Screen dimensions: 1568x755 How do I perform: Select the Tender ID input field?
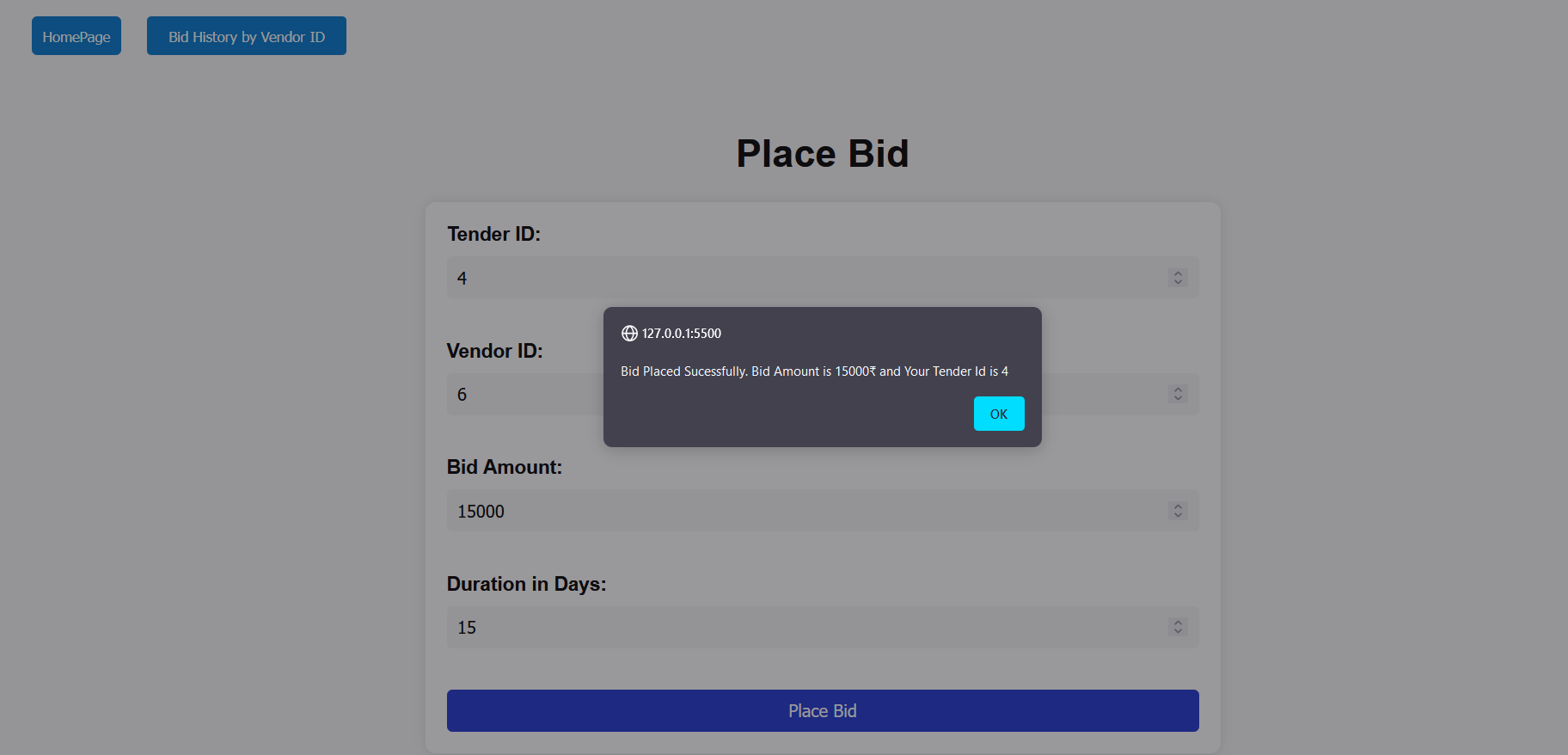pyautogui.click(x=774, y=277)
